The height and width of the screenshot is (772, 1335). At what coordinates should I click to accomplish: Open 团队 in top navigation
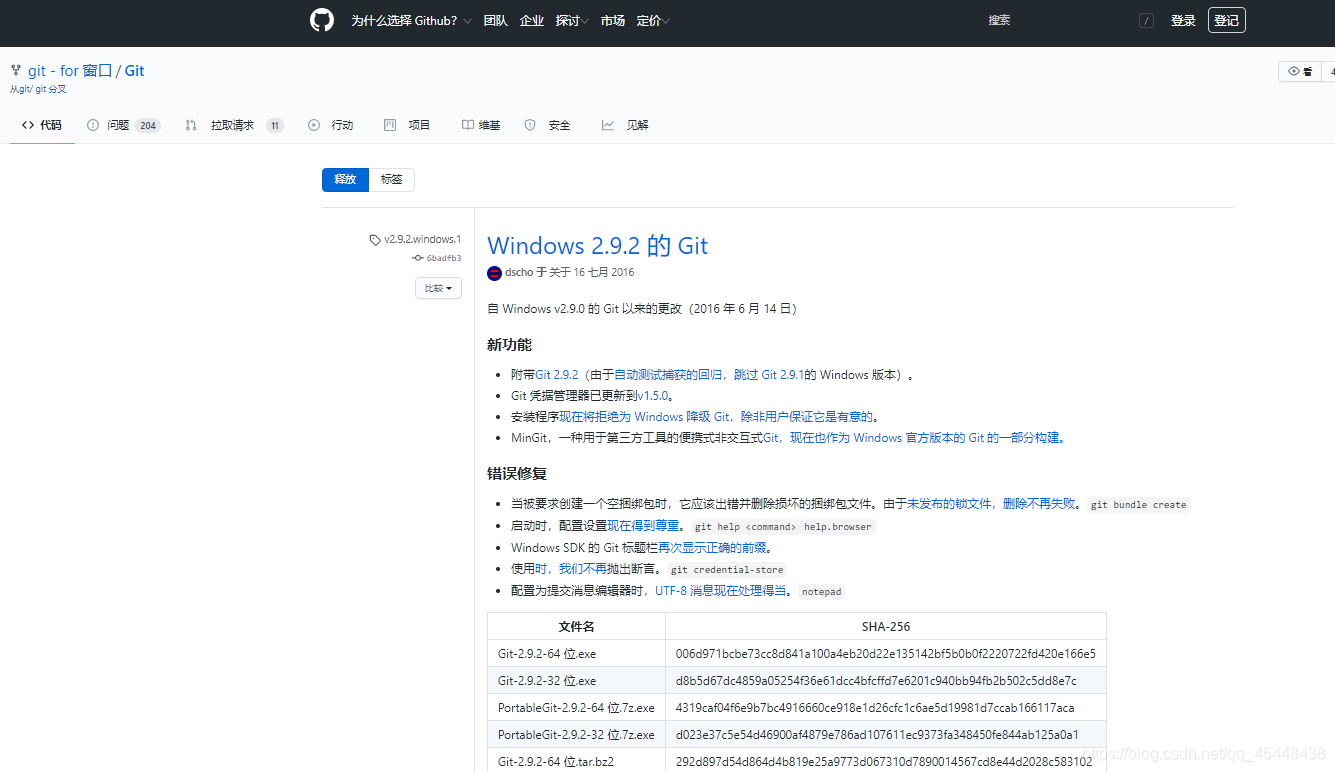tap(495, 21)
